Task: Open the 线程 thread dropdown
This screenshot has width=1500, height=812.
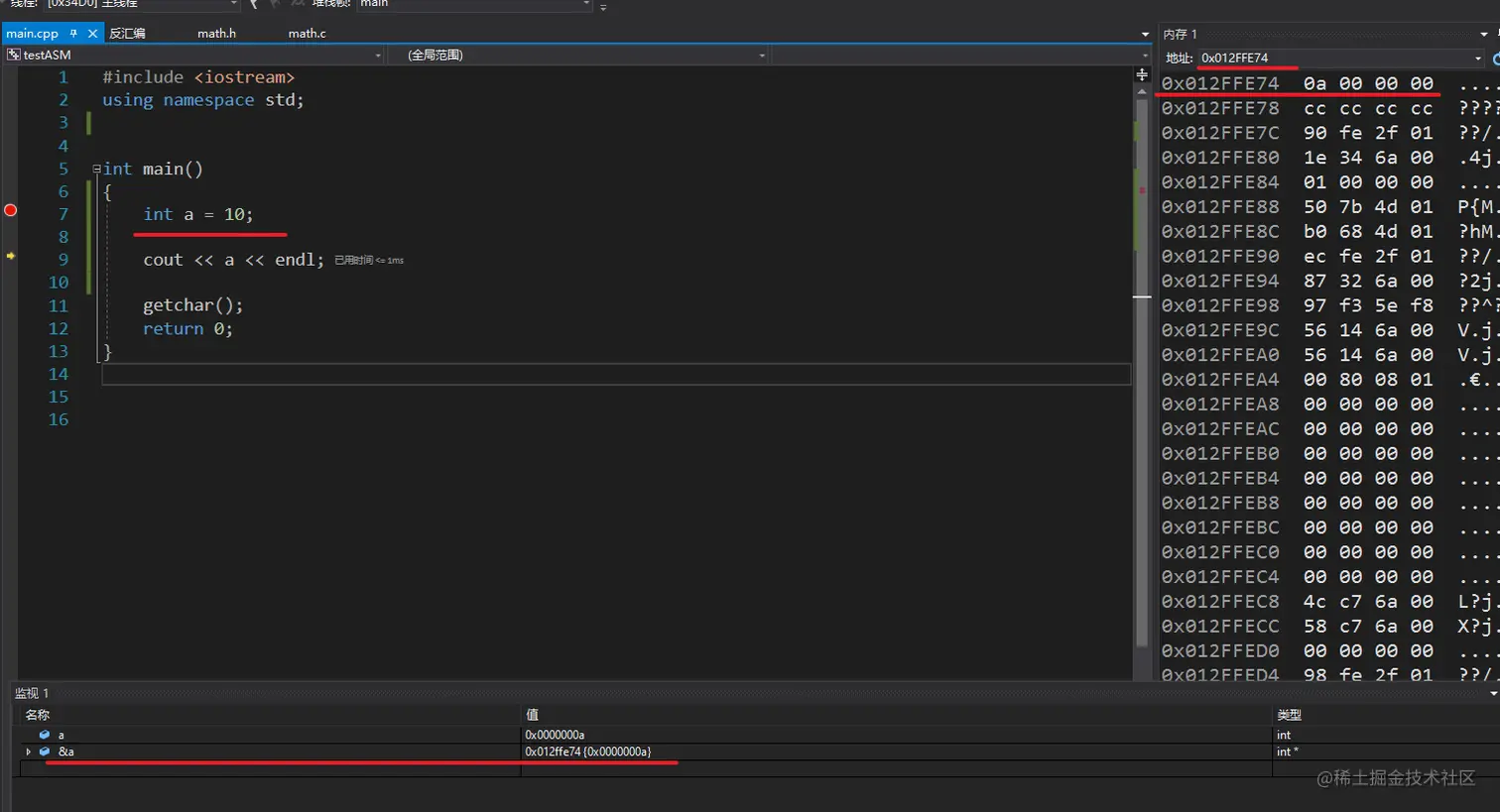Action: click(234, 4)
